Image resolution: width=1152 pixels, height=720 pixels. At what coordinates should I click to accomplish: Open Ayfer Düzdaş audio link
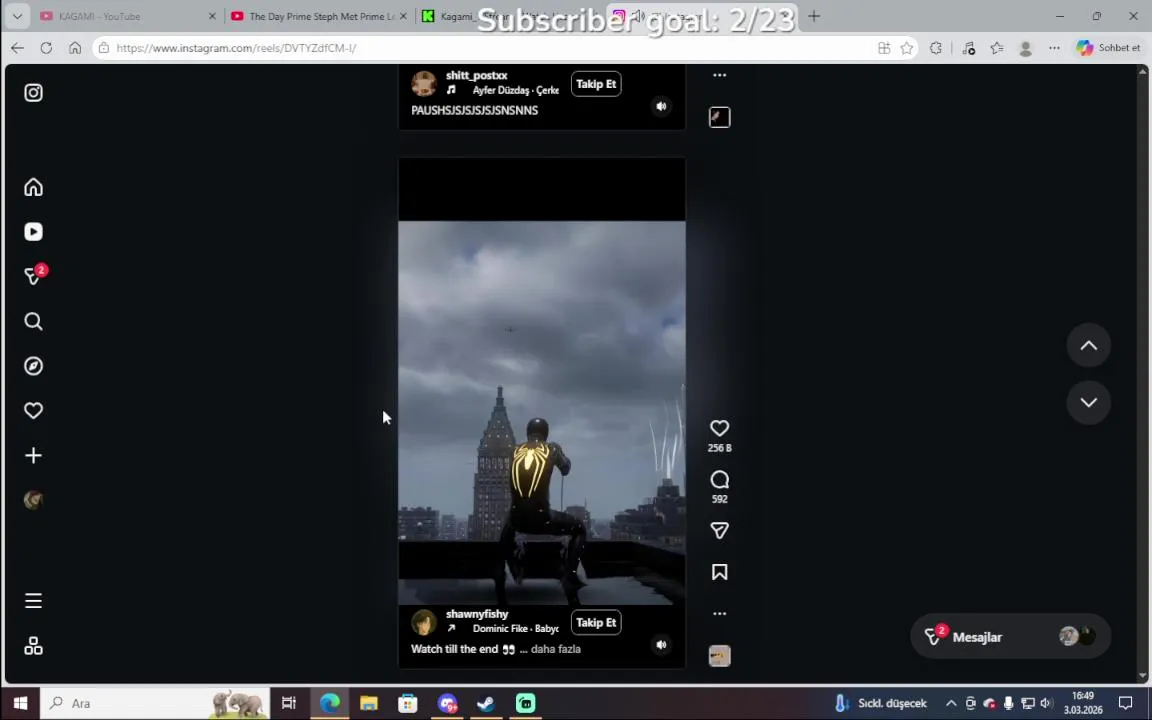point(515,90)
